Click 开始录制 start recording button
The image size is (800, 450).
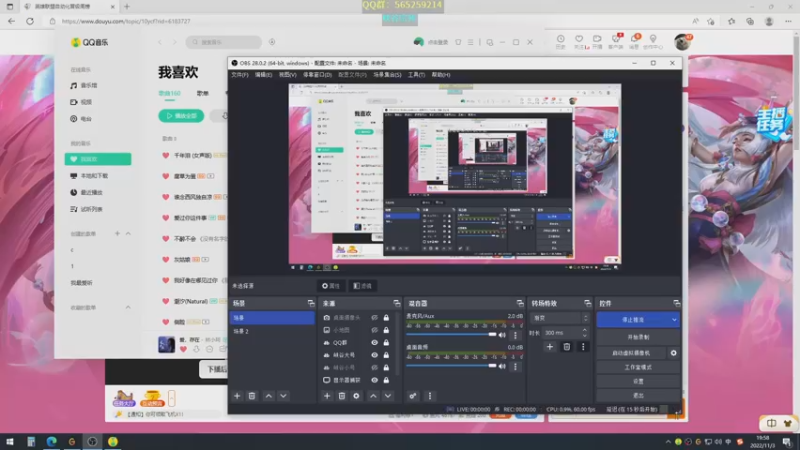coord(638,337)
